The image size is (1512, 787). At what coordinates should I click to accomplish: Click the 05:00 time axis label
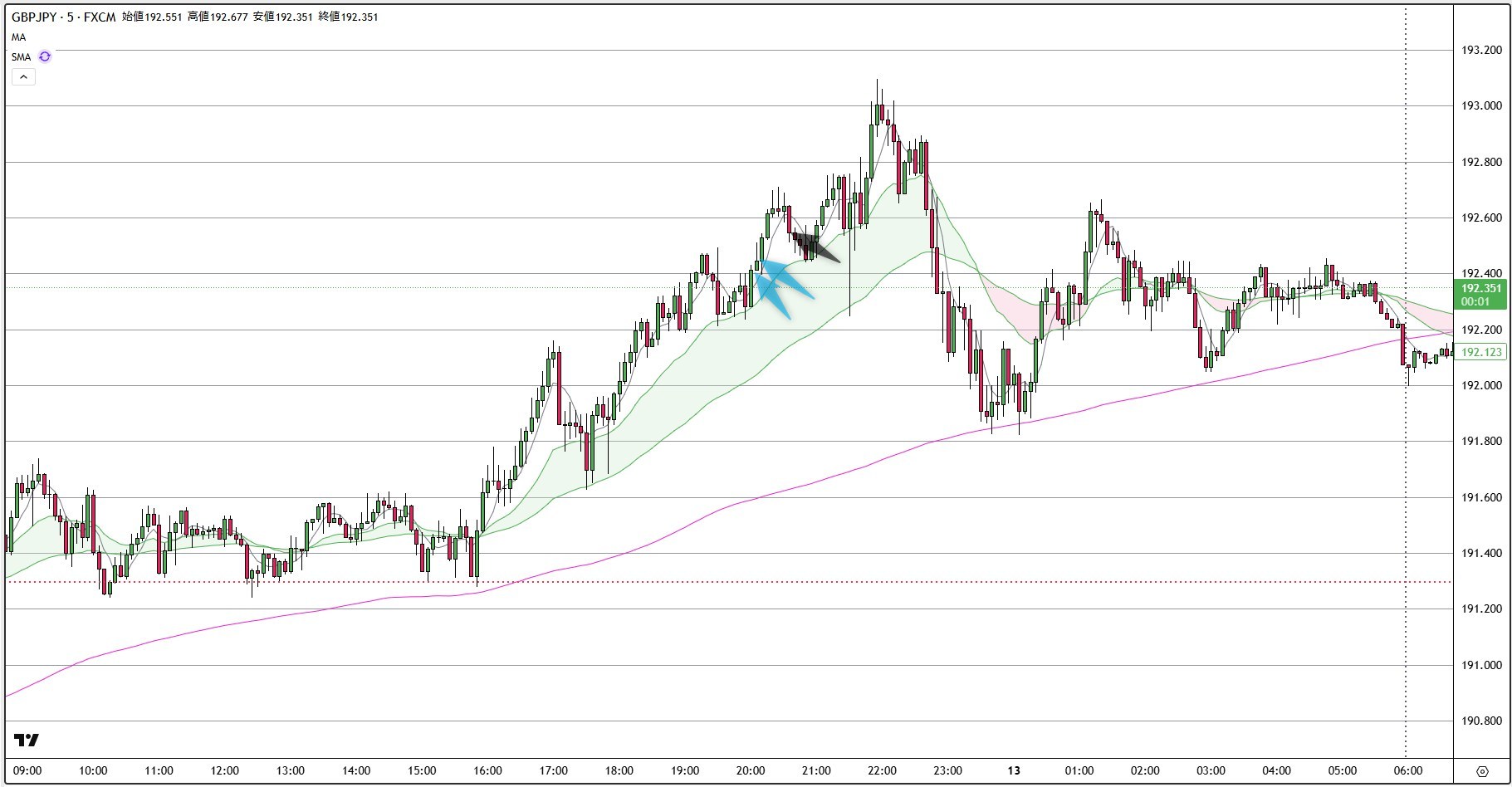coord(1342,770)
